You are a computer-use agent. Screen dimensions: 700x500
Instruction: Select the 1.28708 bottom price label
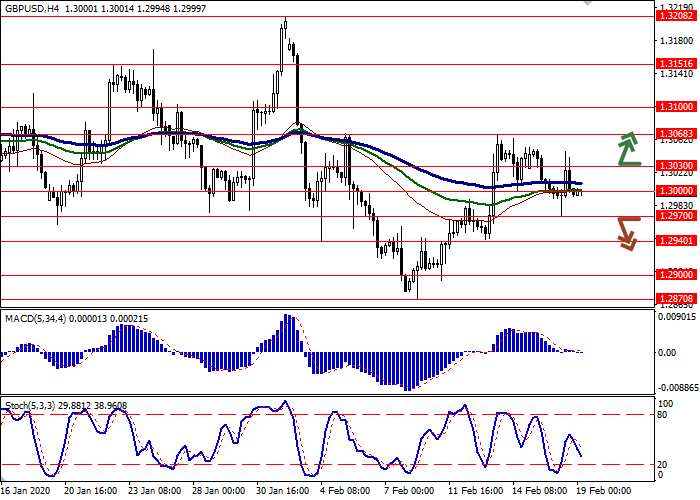[675, 299]
